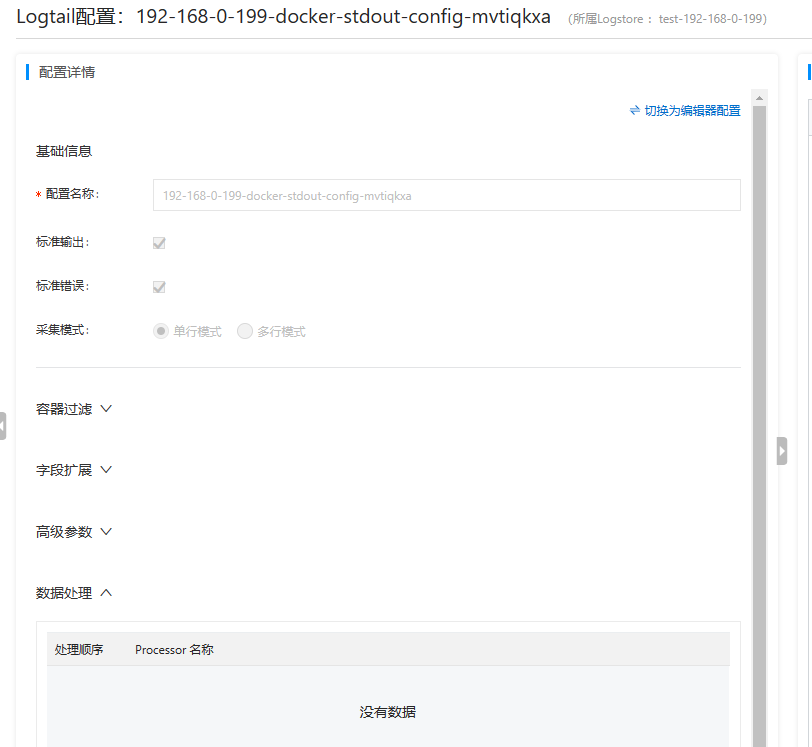
Task: Click the 没有数据 empty table text
Action: coord(387,712)
